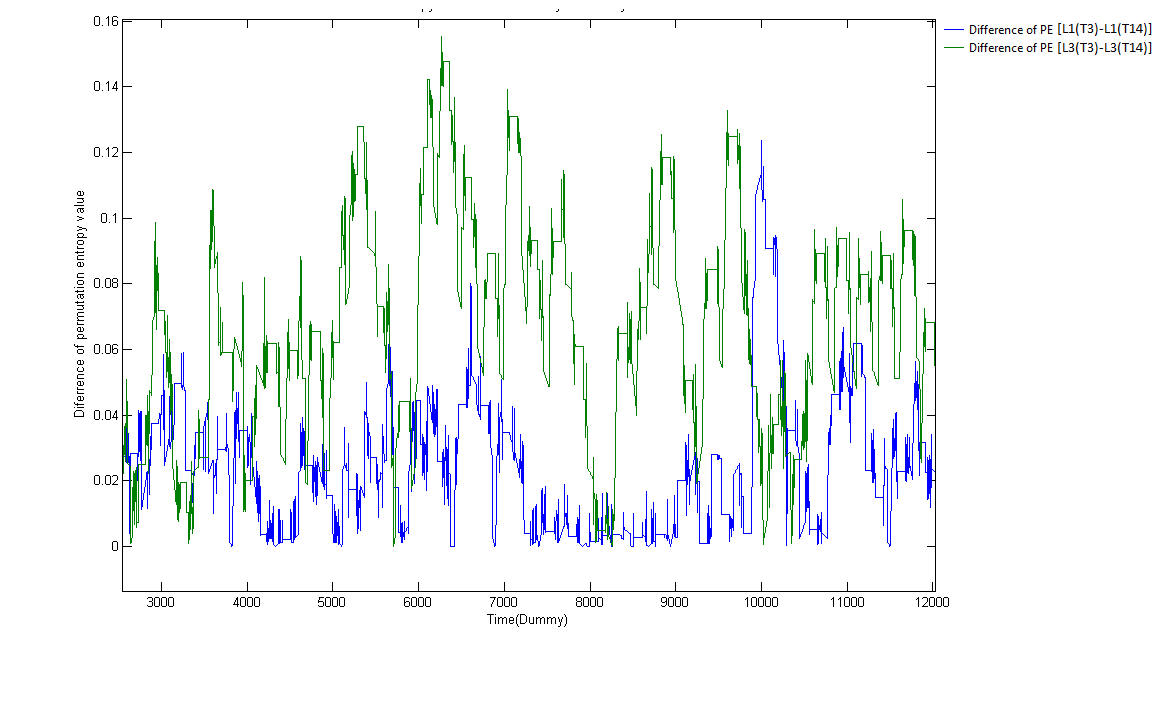1169x702 pixels.
Task: Select the green L3(T3)-L3(T14) legend entry text
Action: coord(1060,48)
